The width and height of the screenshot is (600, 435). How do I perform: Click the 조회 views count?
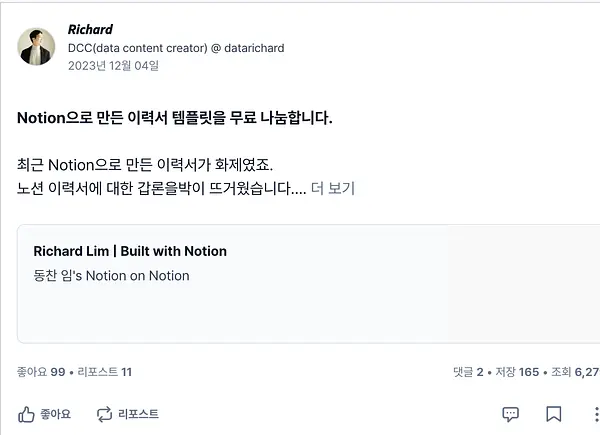point(575,372)
